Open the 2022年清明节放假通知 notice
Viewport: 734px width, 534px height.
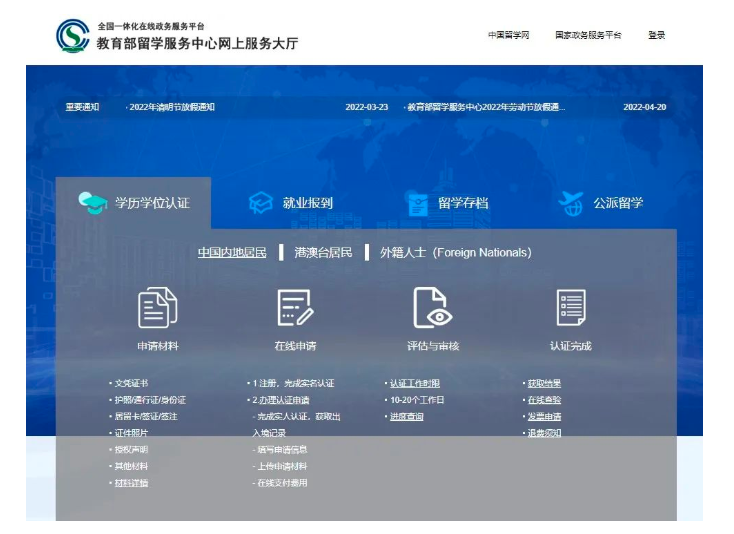click(172, 107)
